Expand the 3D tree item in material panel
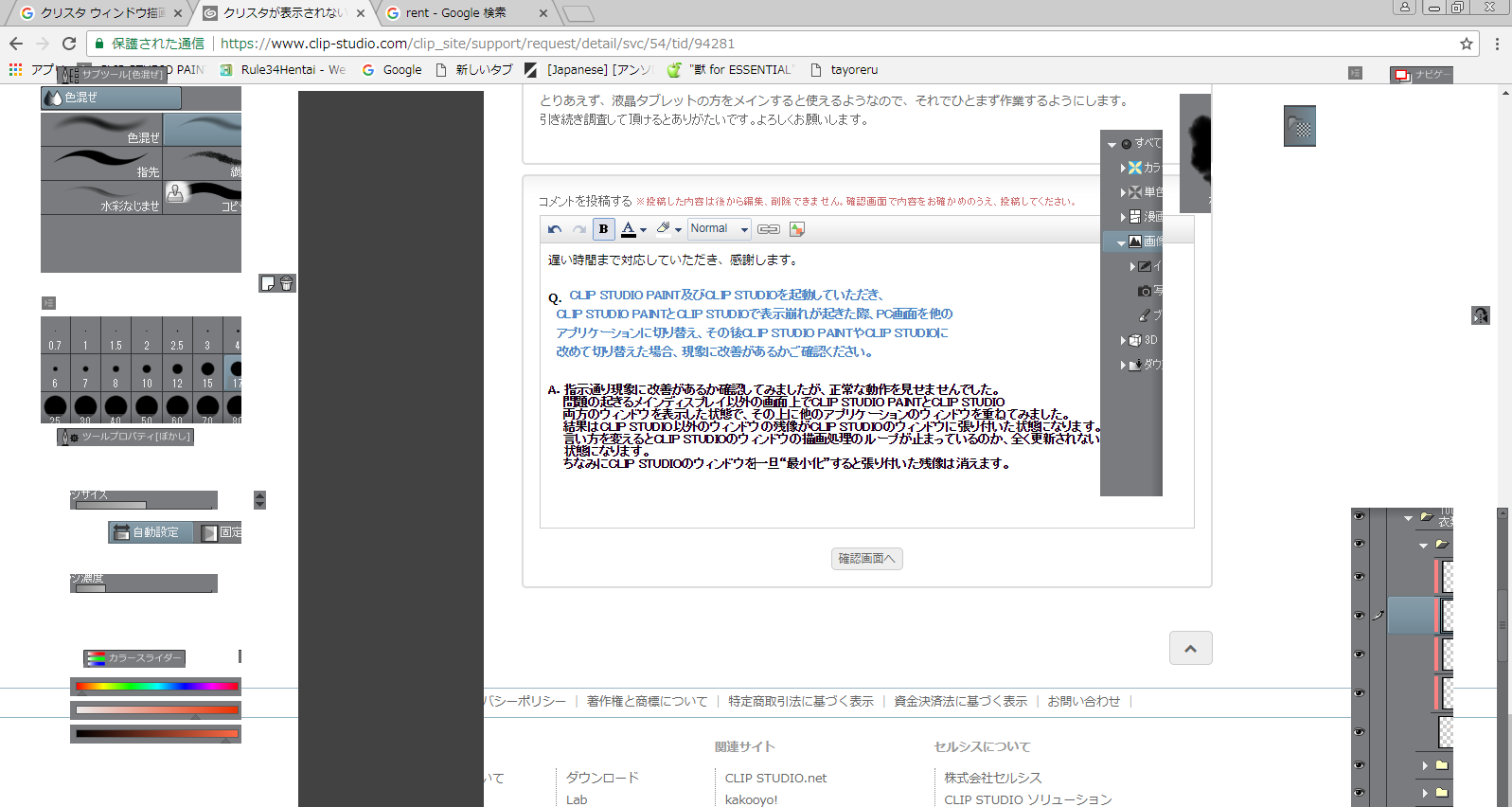This screenshot has height=807, width=1512. (x=1124, y=340)
